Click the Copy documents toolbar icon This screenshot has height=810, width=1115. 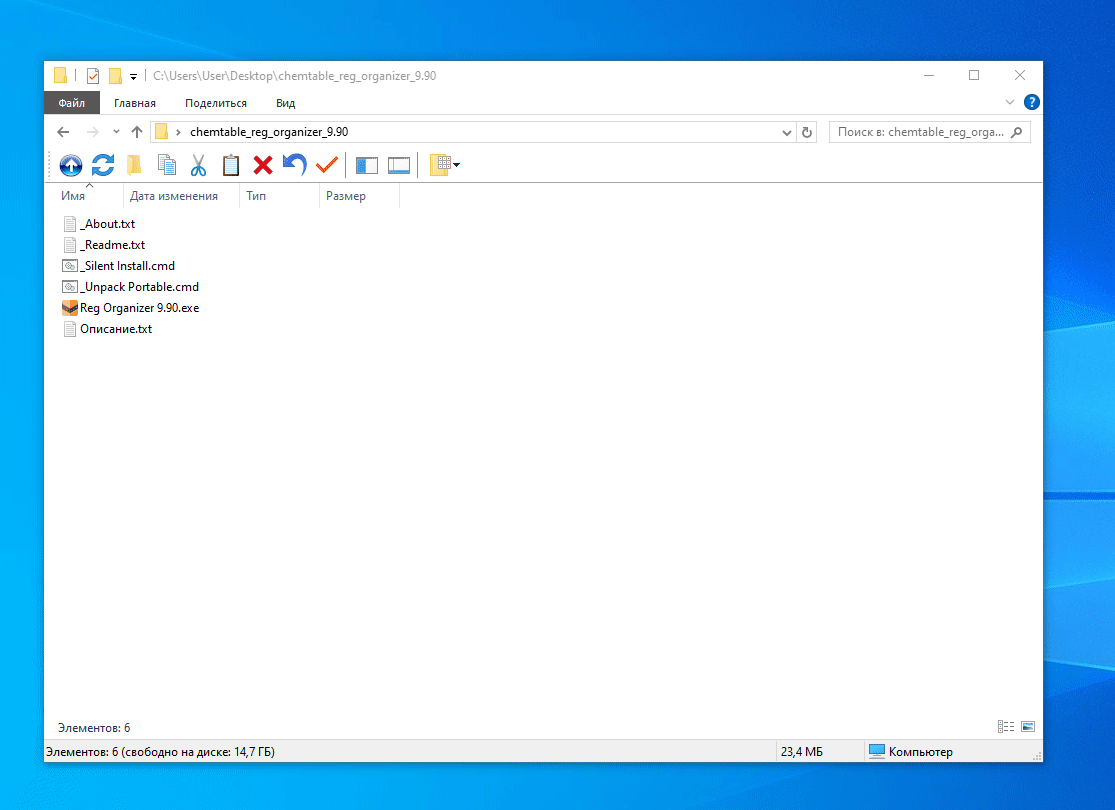(x=167, y=165)
